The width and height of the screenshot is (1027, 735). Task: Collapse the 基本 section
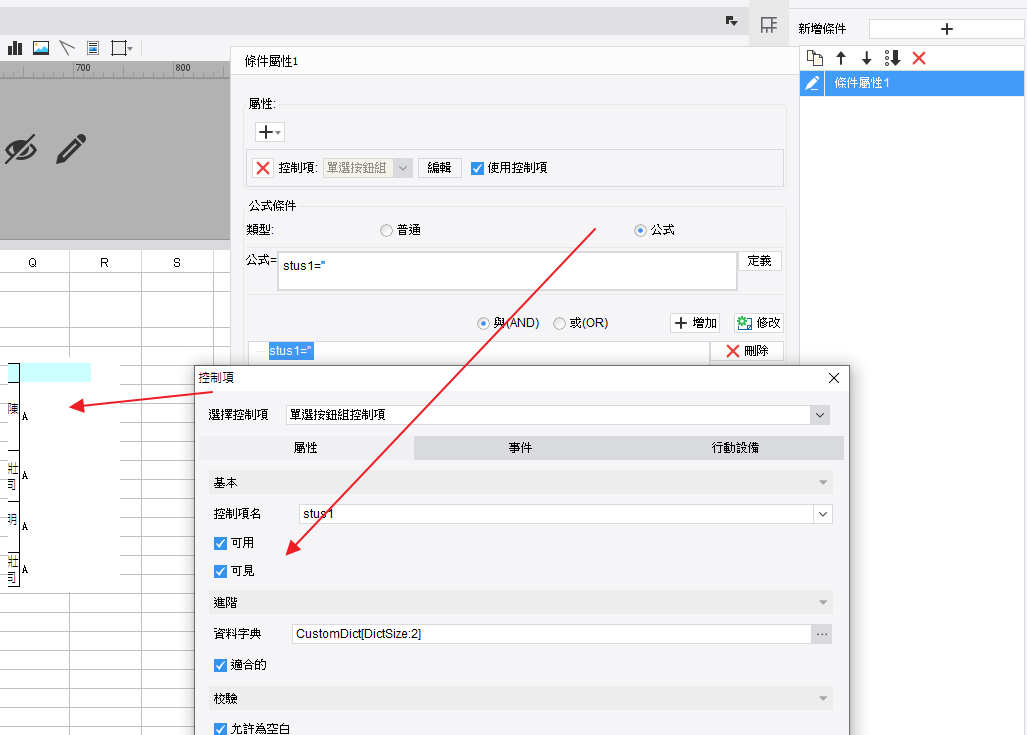tap(823, 483)
